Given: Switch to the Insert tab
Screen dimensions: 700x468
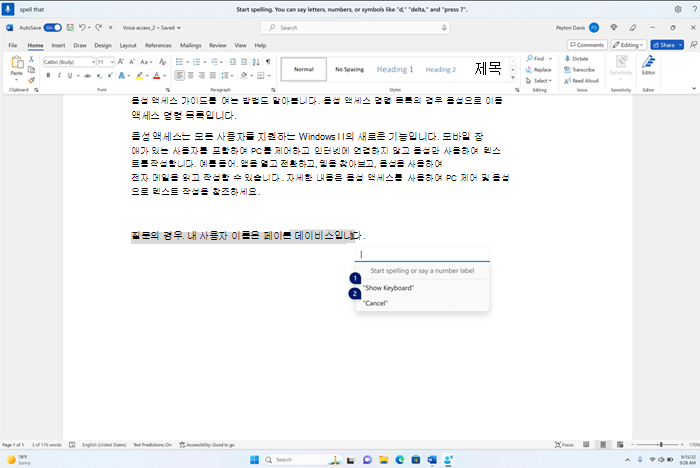Looking at the screenshot, I should (58, 46).
